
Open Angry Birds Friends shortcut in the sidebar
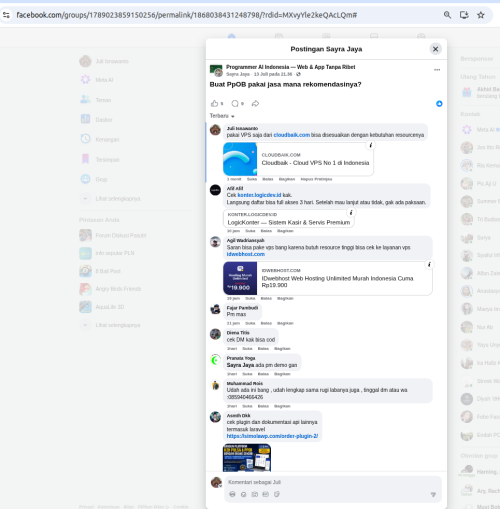point(110,289)
